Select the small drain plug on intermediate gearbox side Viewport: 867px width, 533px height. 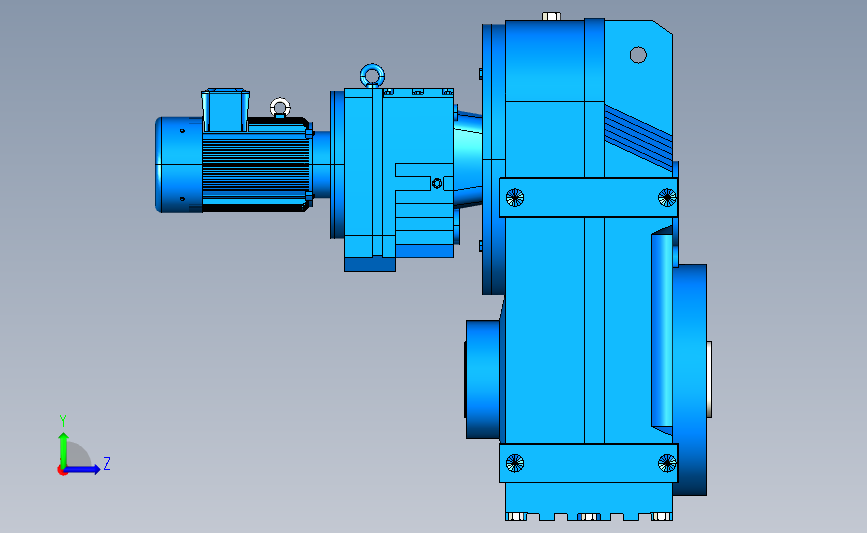point(437,183)
